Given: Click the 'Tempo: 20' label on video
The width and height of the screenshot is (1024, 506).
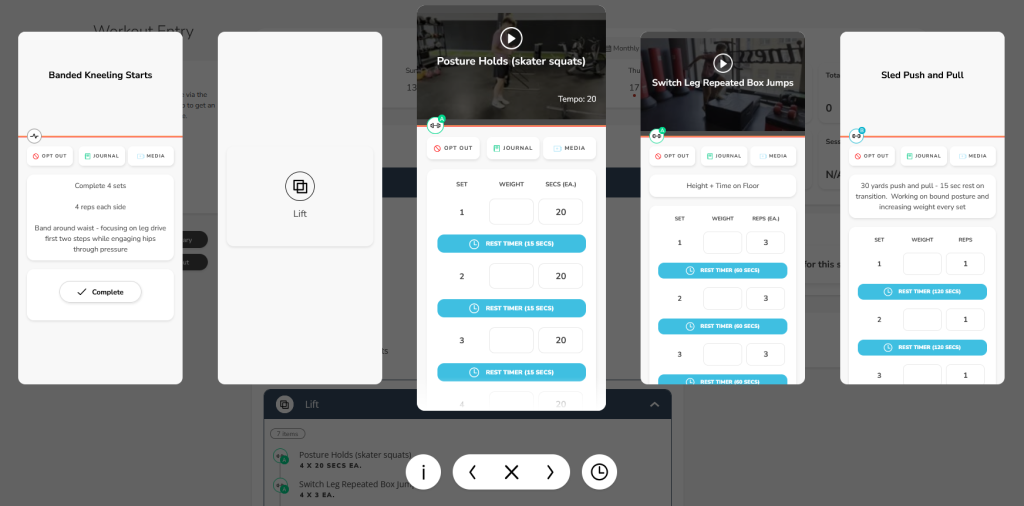Looking at the screenshot, I should pos(577,99).
